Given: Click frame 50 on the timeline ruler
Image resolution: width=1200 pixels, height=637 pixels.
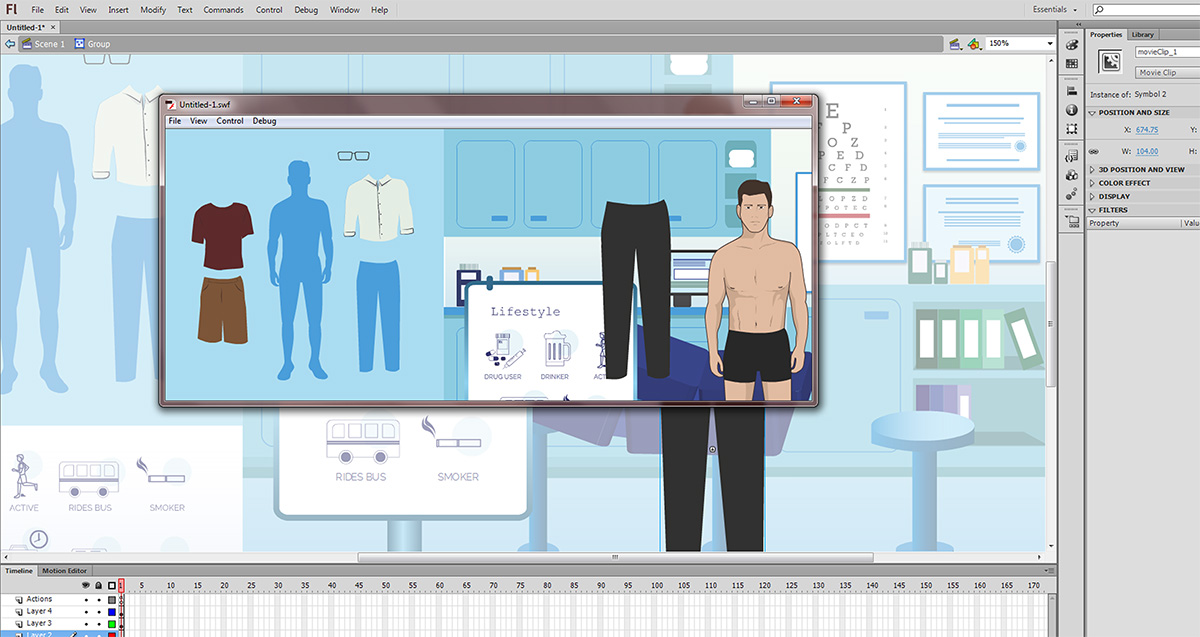Looking at the screenshot, I should click(x=386, y=585).
